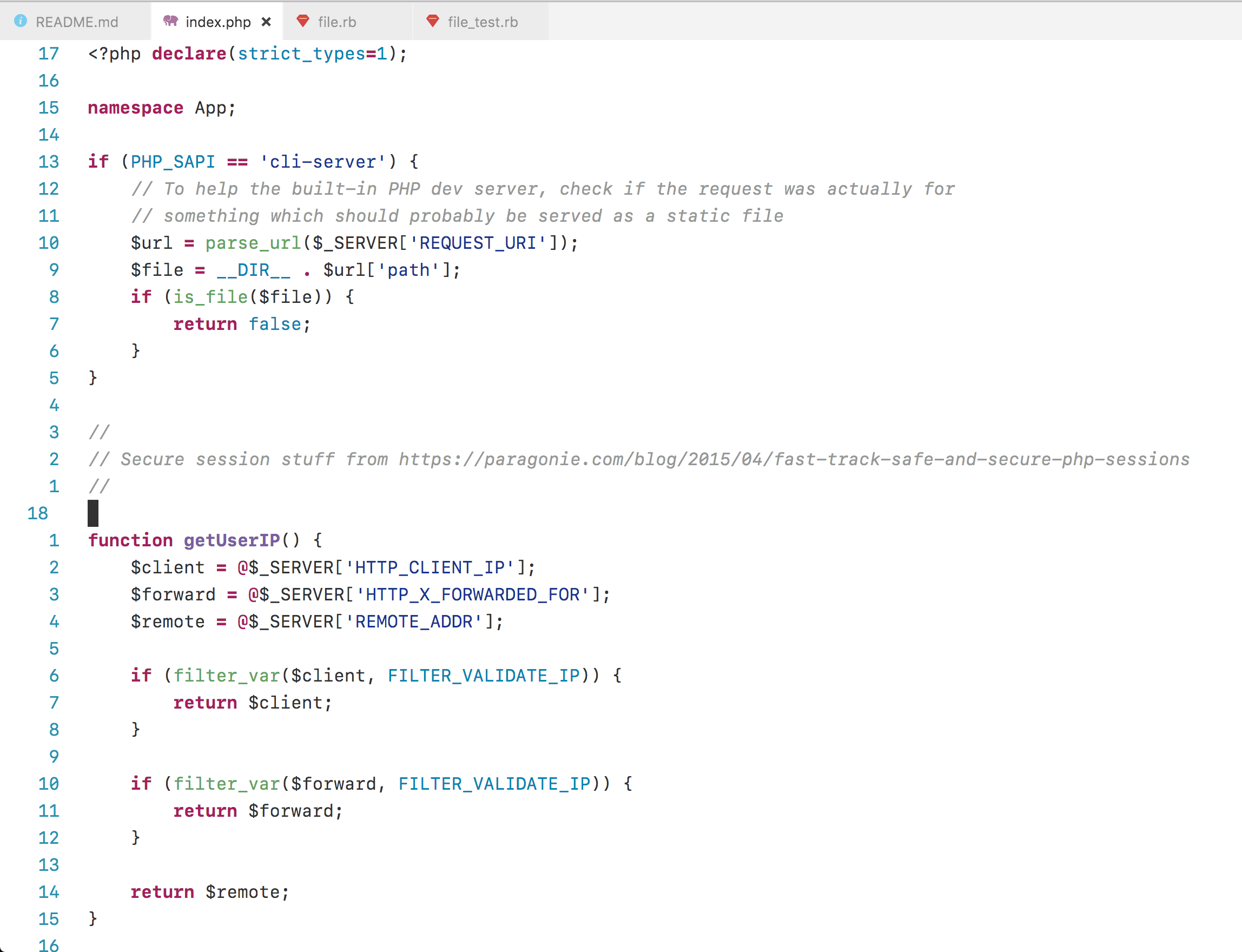Click the strict_types declaration text
The width and height of the screenshot is (1242, 952).
click(x=301, y=54)
